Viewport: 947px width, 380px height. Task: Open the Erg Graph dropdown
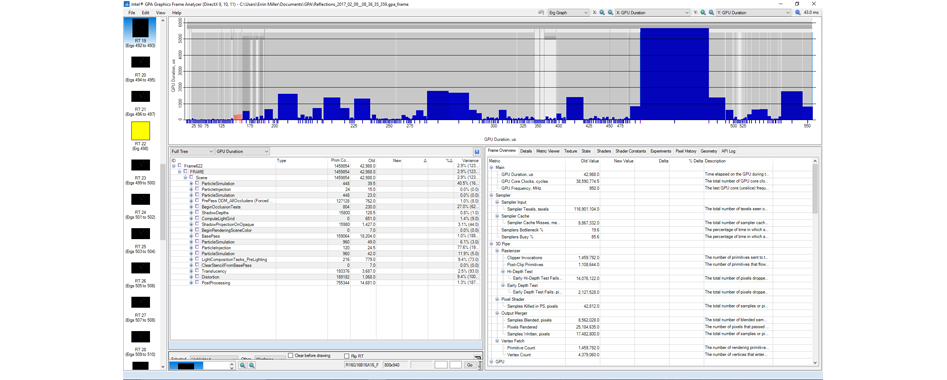569,12
